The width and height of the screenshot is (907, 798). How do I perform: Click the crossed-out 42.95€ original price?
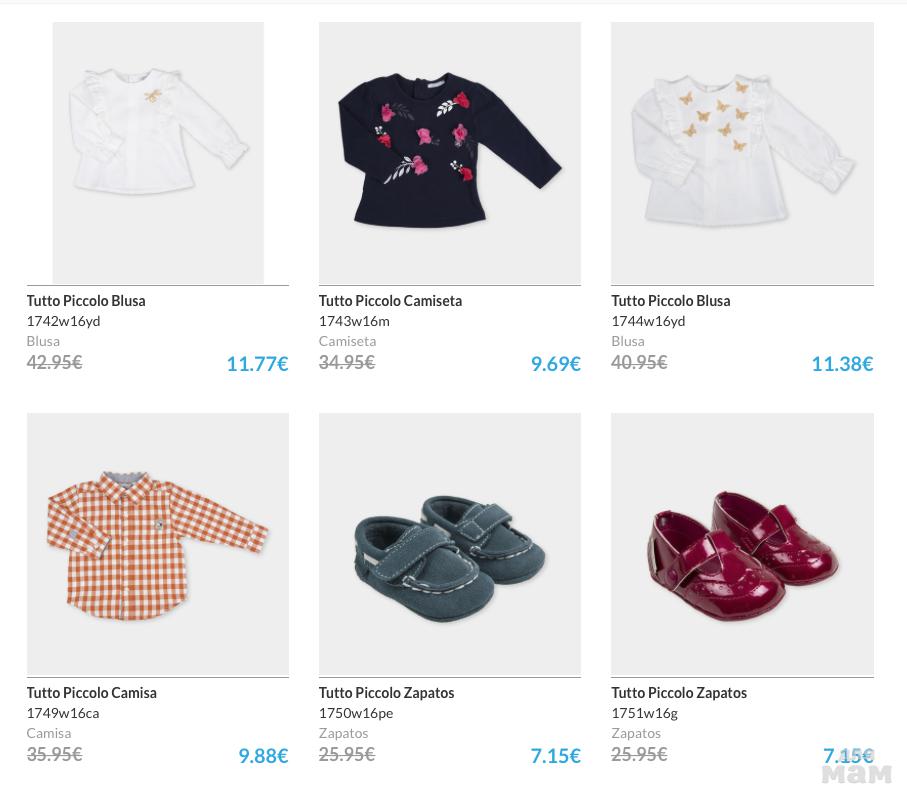(x=54, y=362)
